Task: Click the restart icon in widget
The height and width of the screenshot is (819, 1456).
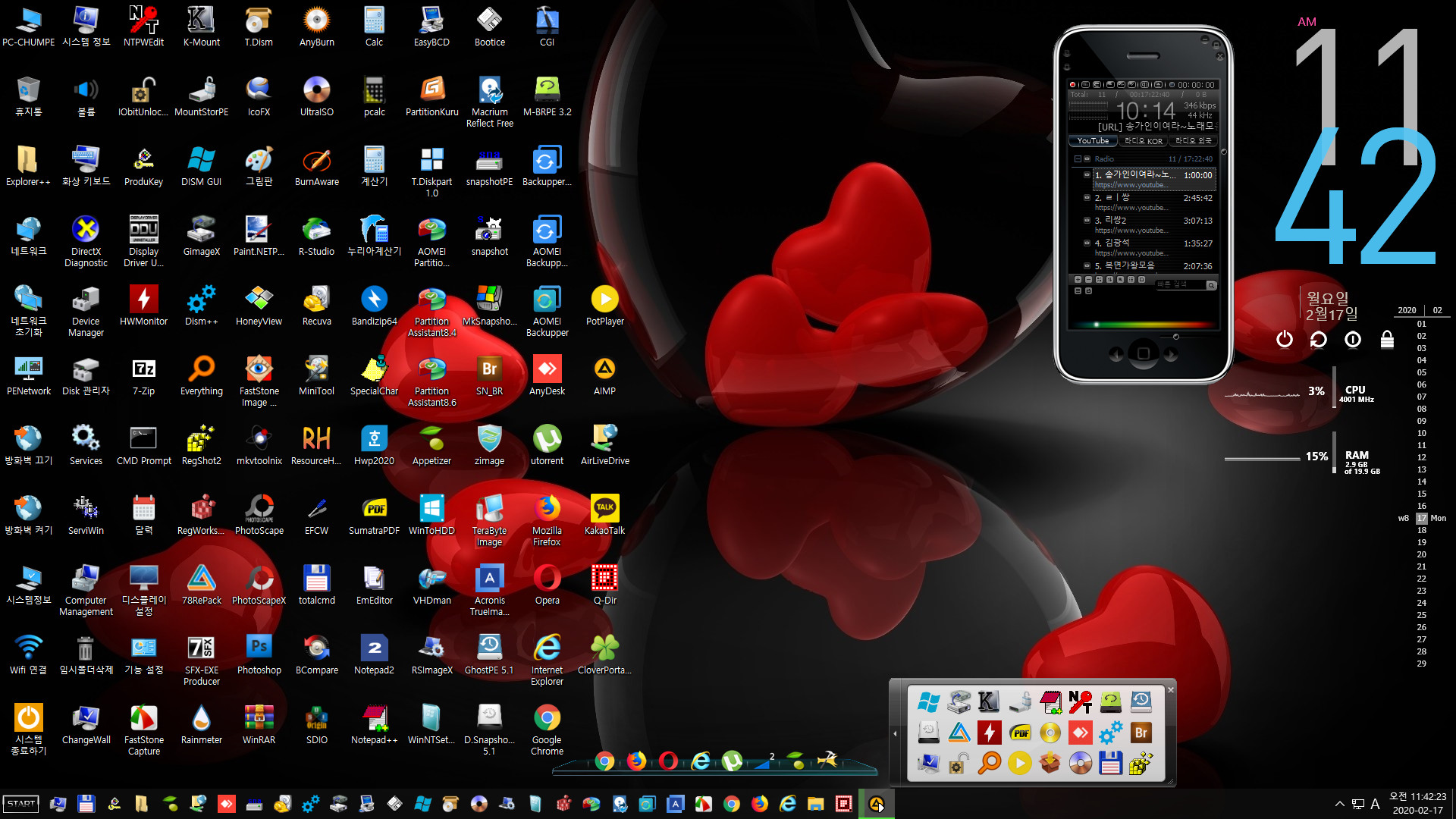Action: 1319,339
